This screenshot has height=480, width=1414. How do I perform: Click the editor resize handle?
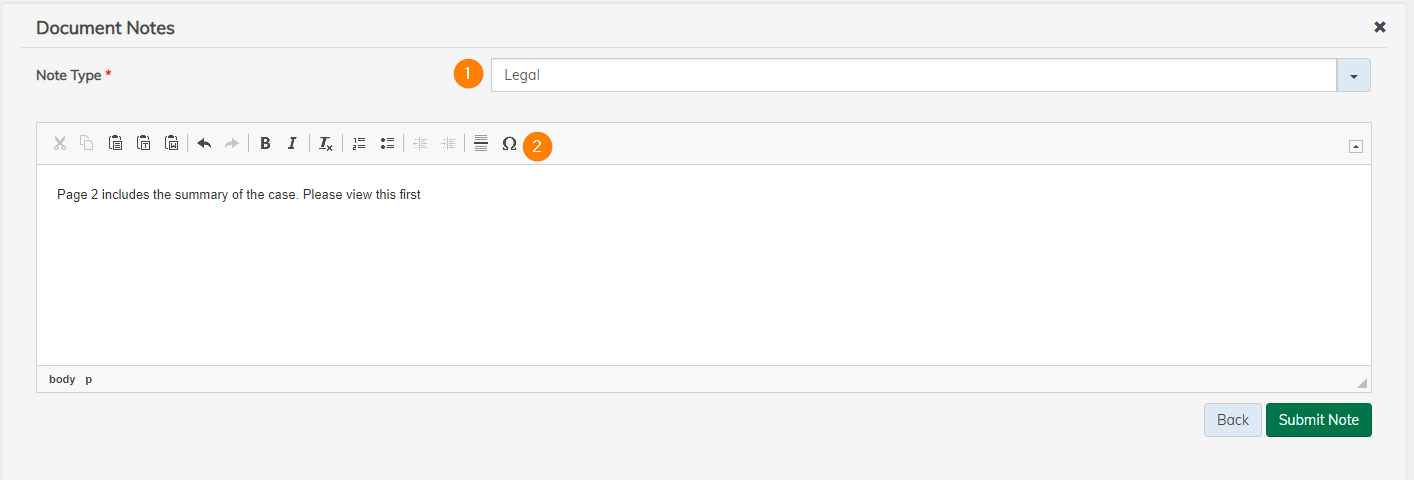1362,383
